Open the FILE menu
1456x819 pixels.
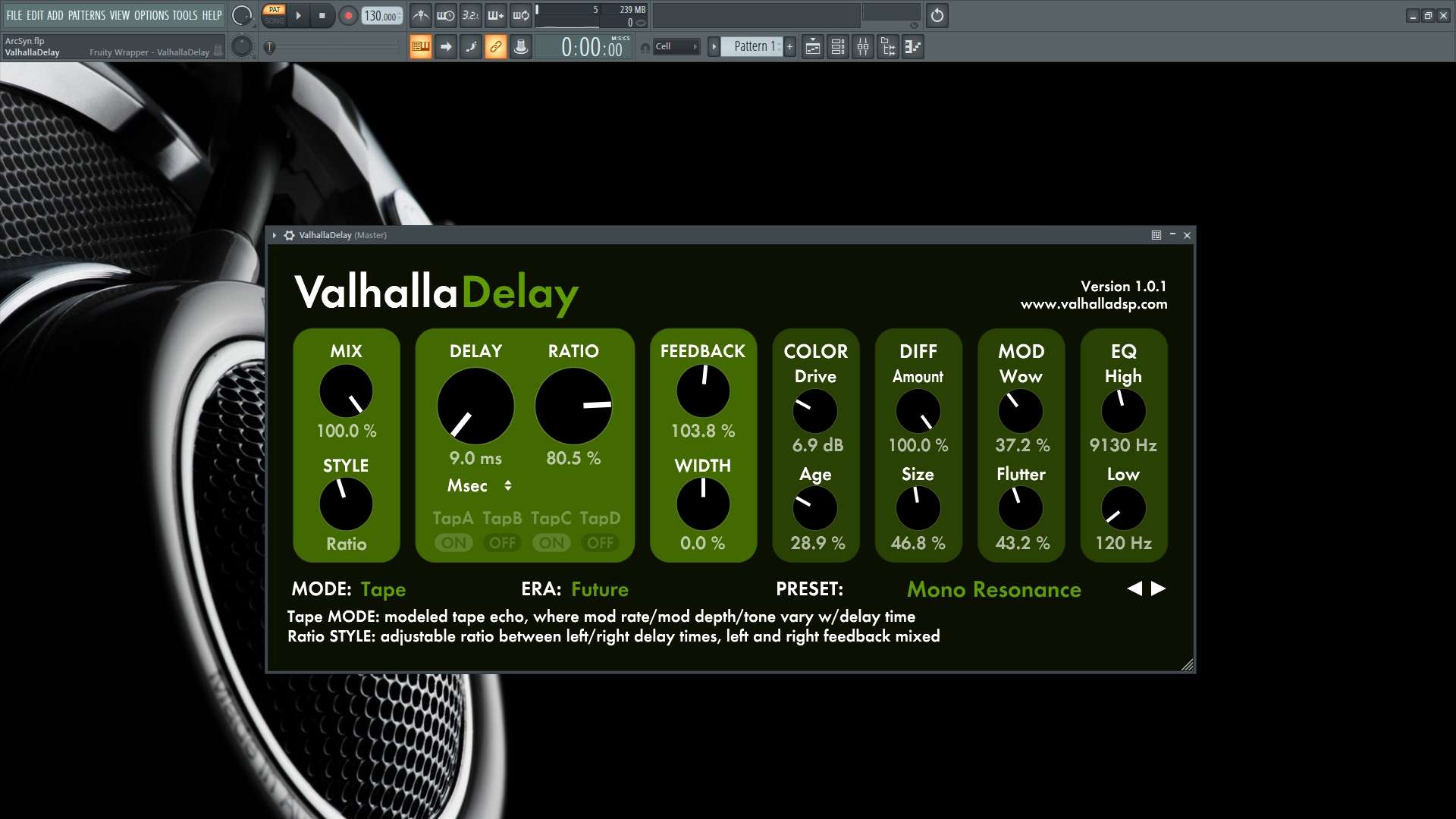[14, 15]
